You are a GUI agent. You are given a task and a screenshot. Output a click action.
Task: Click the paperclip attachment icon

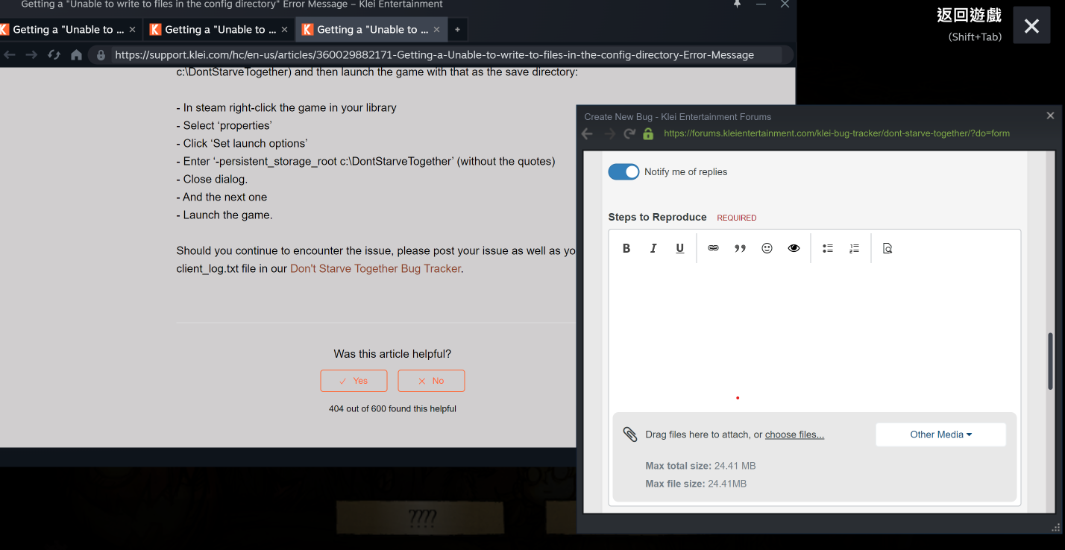630,435
